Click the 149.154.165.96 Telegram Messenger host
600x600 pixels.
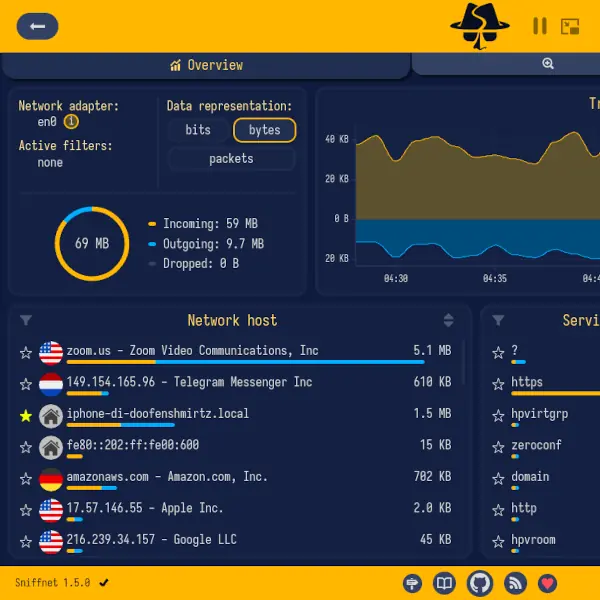[x=189, y=382]
